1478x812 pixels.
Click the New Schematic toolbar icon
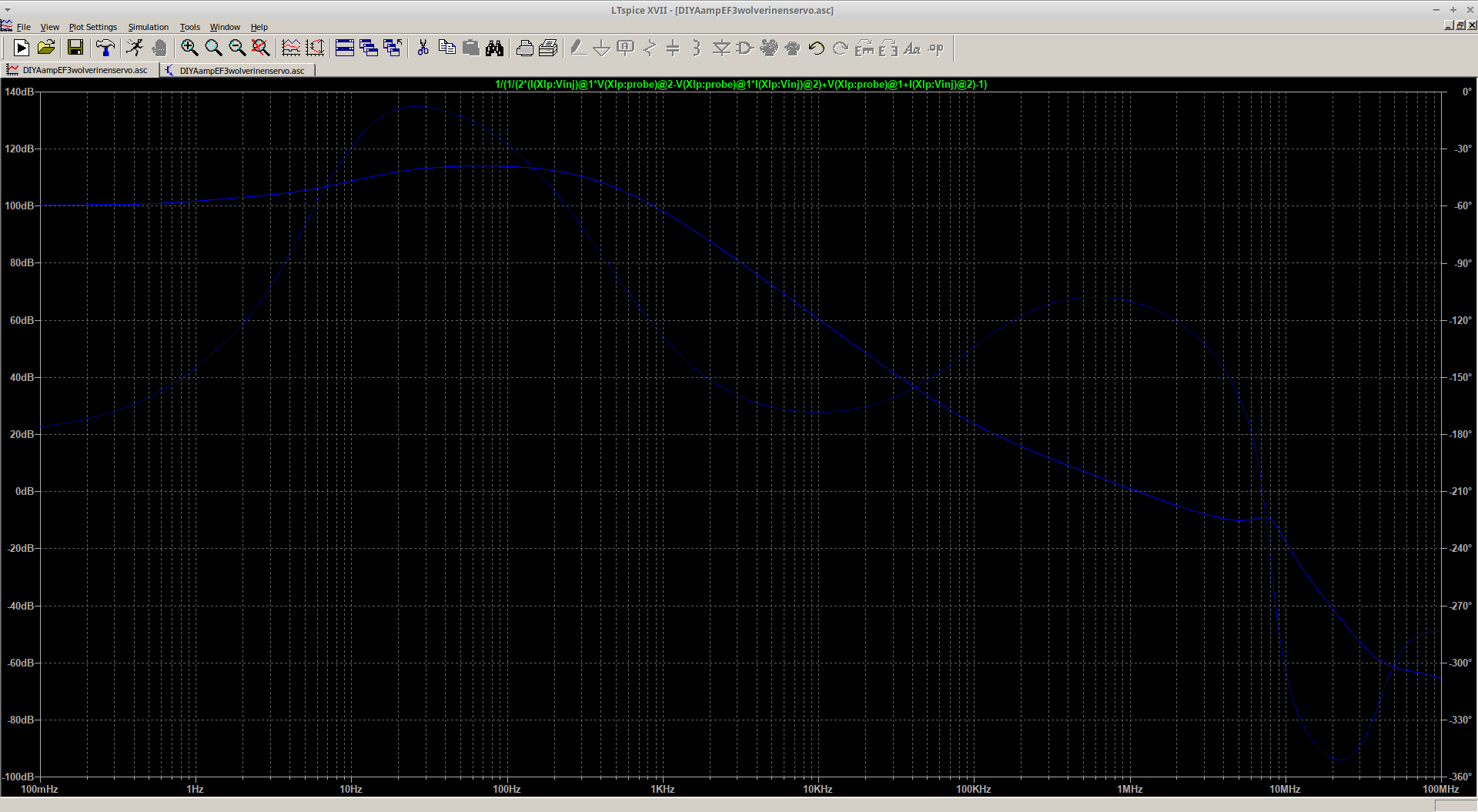coord(22,48)
